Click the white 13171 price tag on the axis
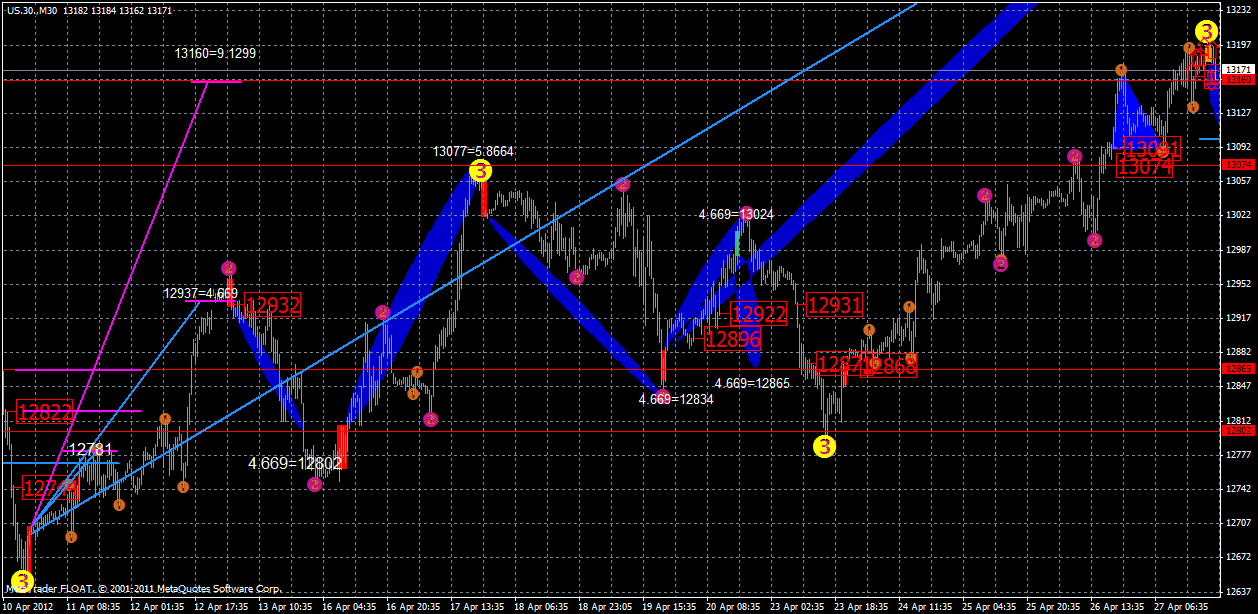 coord(1238,69)
